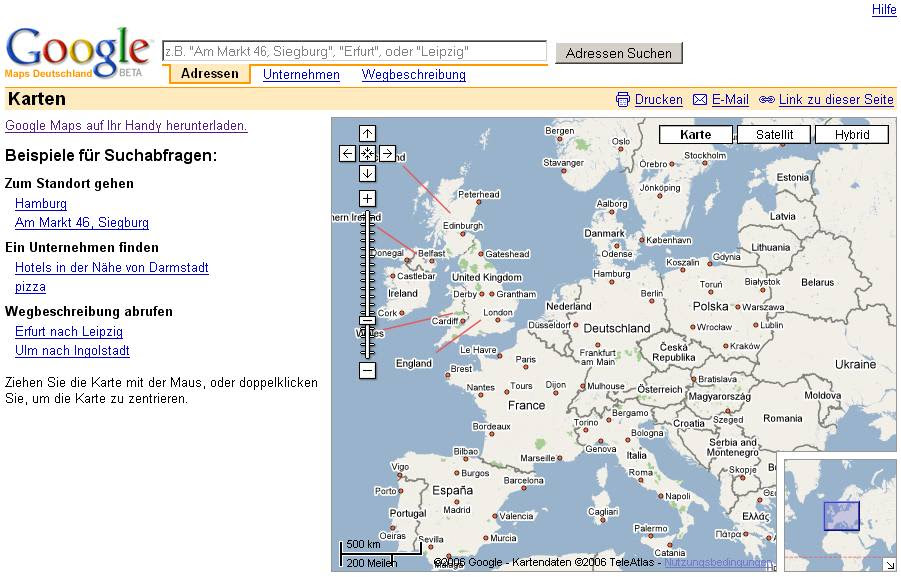
Task: Pan the map up with the arrow button
Action: 367,134
